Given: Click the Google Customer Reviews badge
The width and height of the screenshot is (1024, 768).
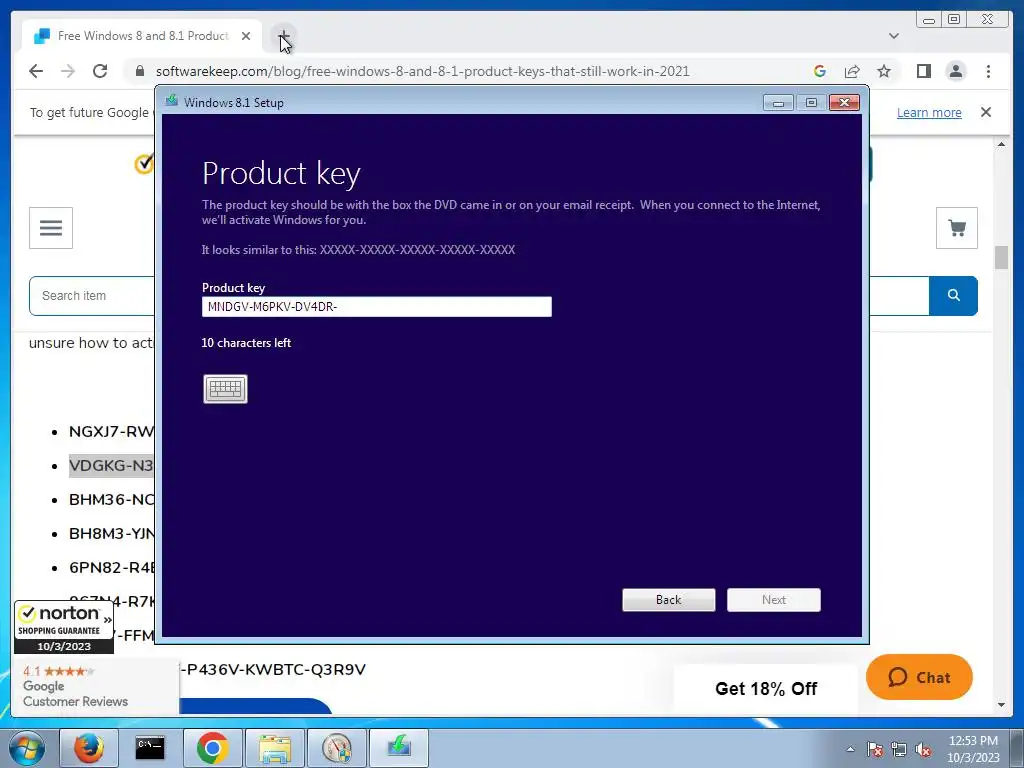Looking at the screenshot, I should [95, 686].
